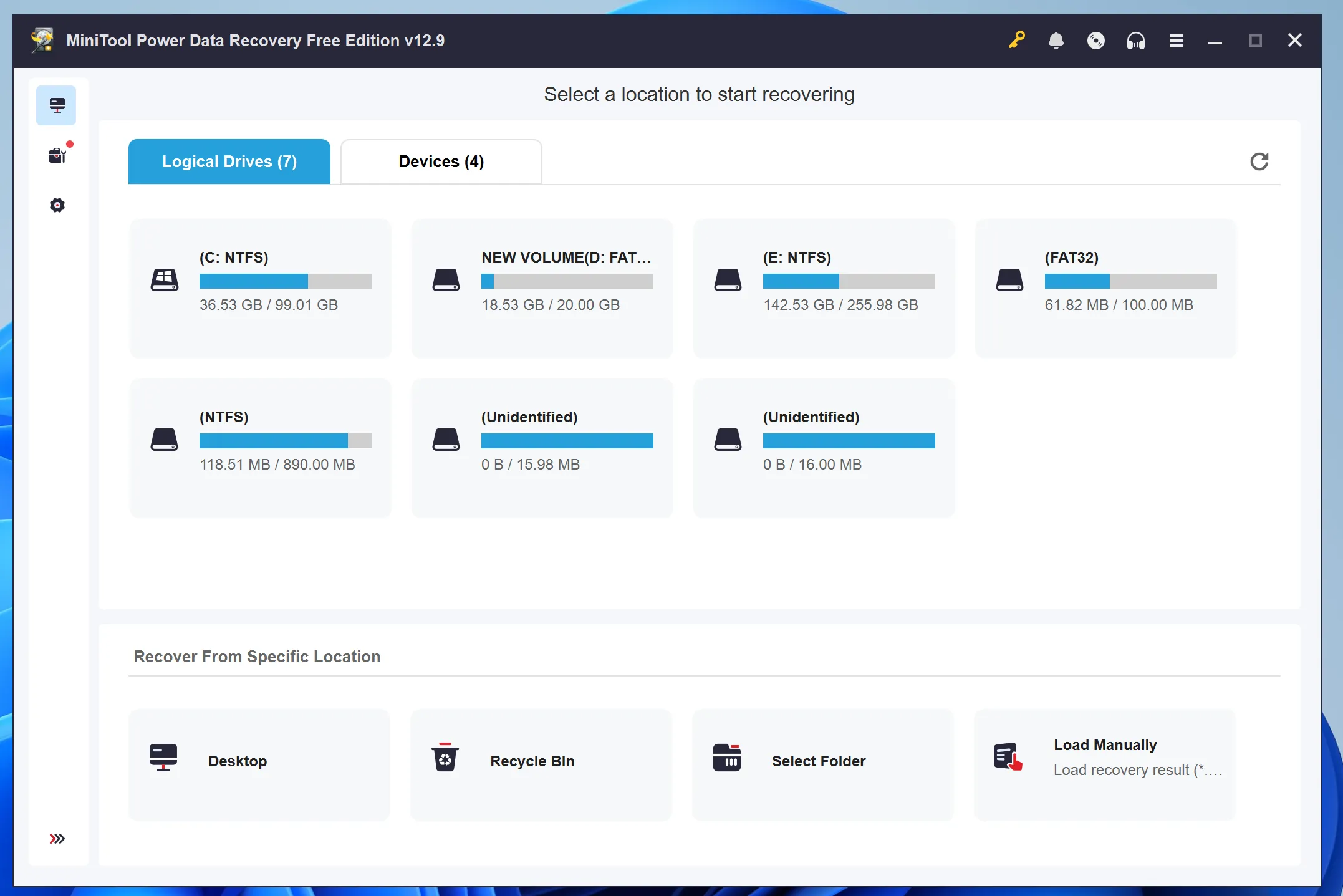Viewport: 1343px width, 896px height.
Task: Click the 15.98 MB Unidentified drive icon
Action: [x=446, y=439]
